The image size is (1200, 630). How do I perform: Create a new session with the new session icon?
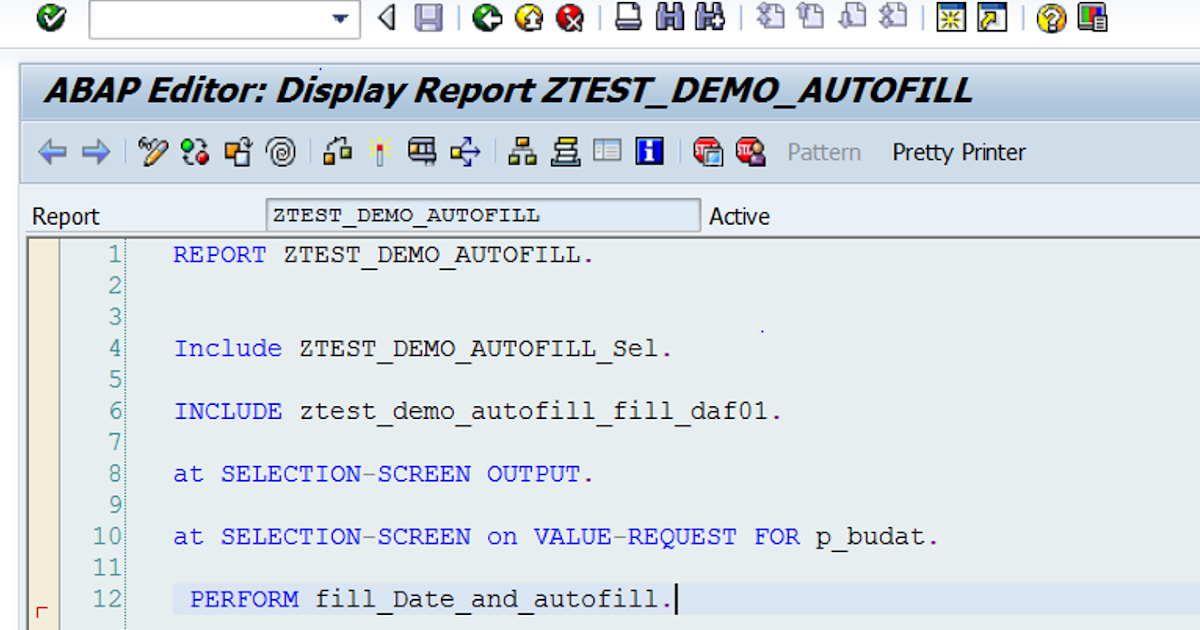point(950,18)
